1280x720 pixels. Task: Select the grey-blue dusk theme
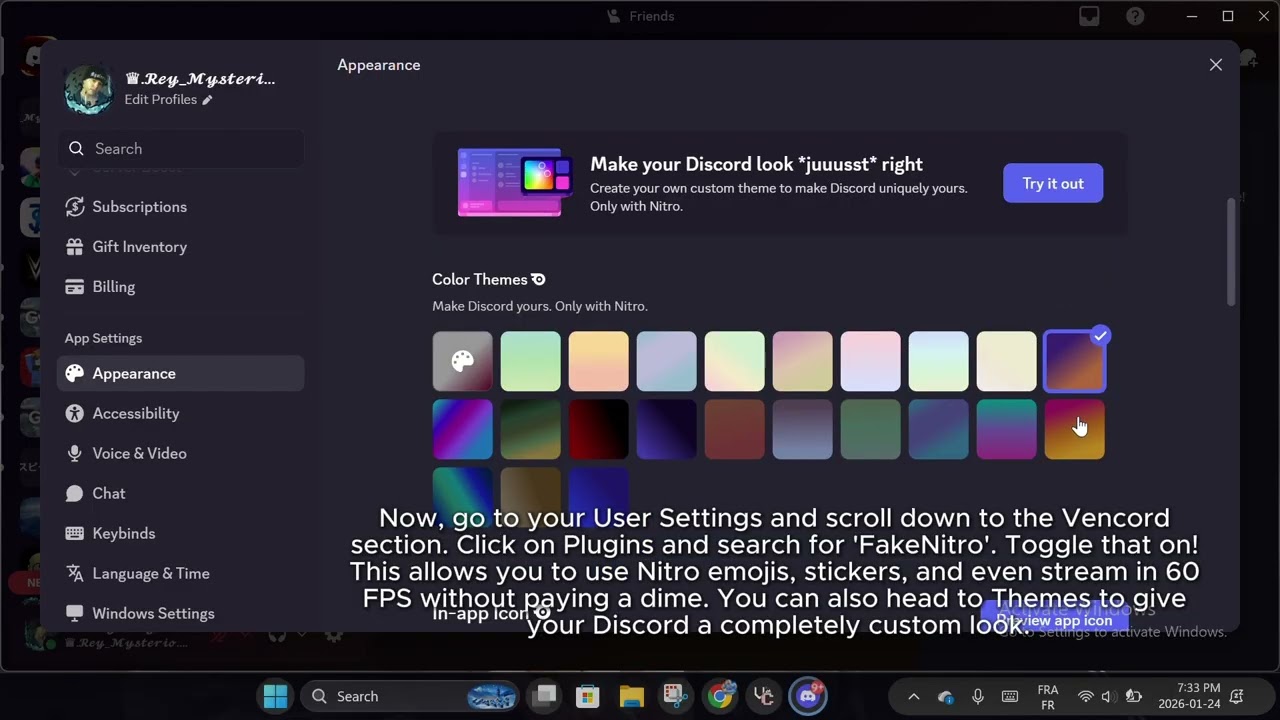tap(803, 430)
